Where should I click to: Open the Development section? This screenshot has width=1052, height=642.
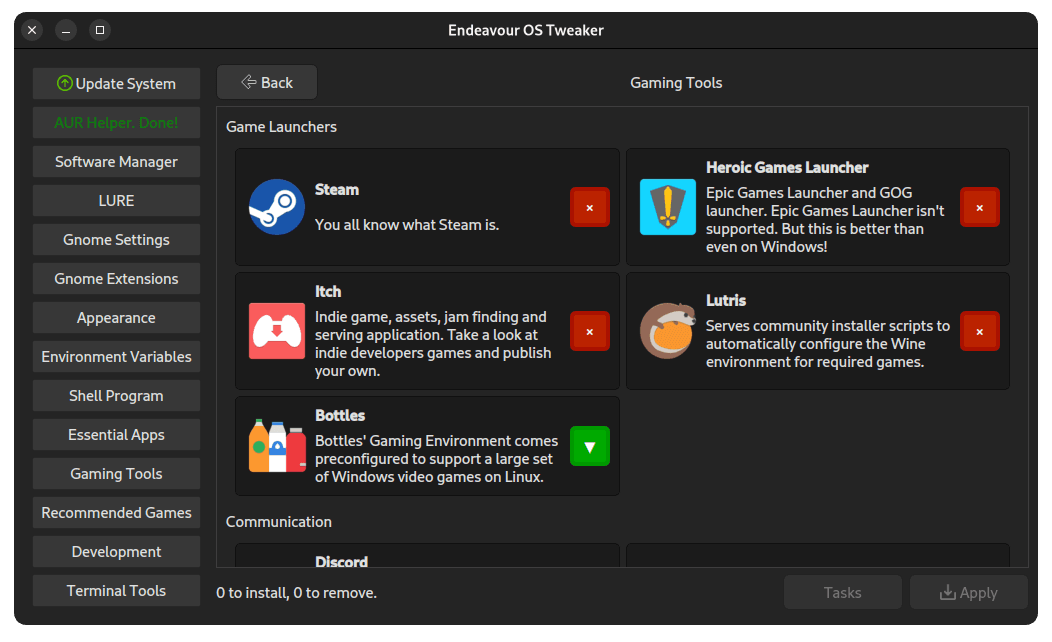point(116,551)
